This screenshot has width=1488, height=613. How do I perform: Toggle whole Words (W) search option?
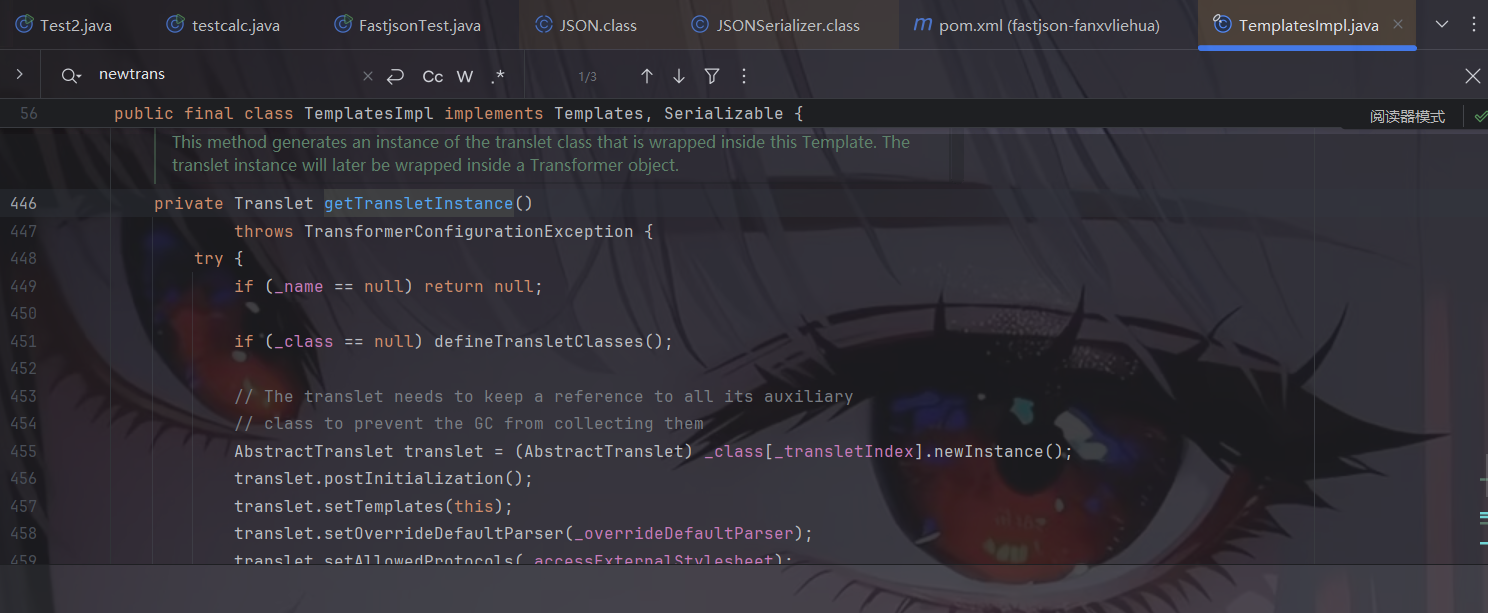pyautogui.click(x=465, y=76)
